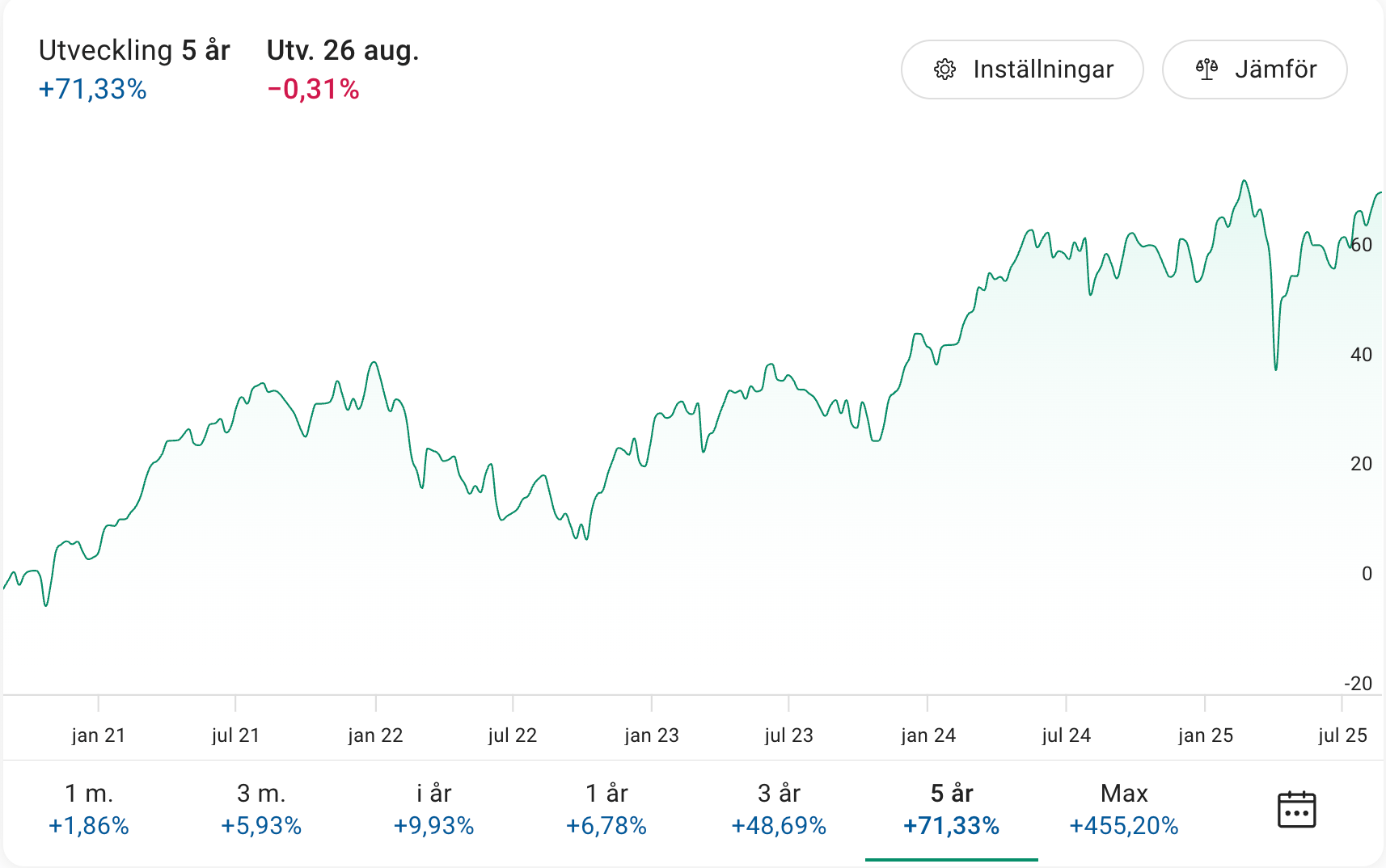The image size is (1386, 868).
Task: Open the Inställningar settings button
Action: (x=1022, y=70)
